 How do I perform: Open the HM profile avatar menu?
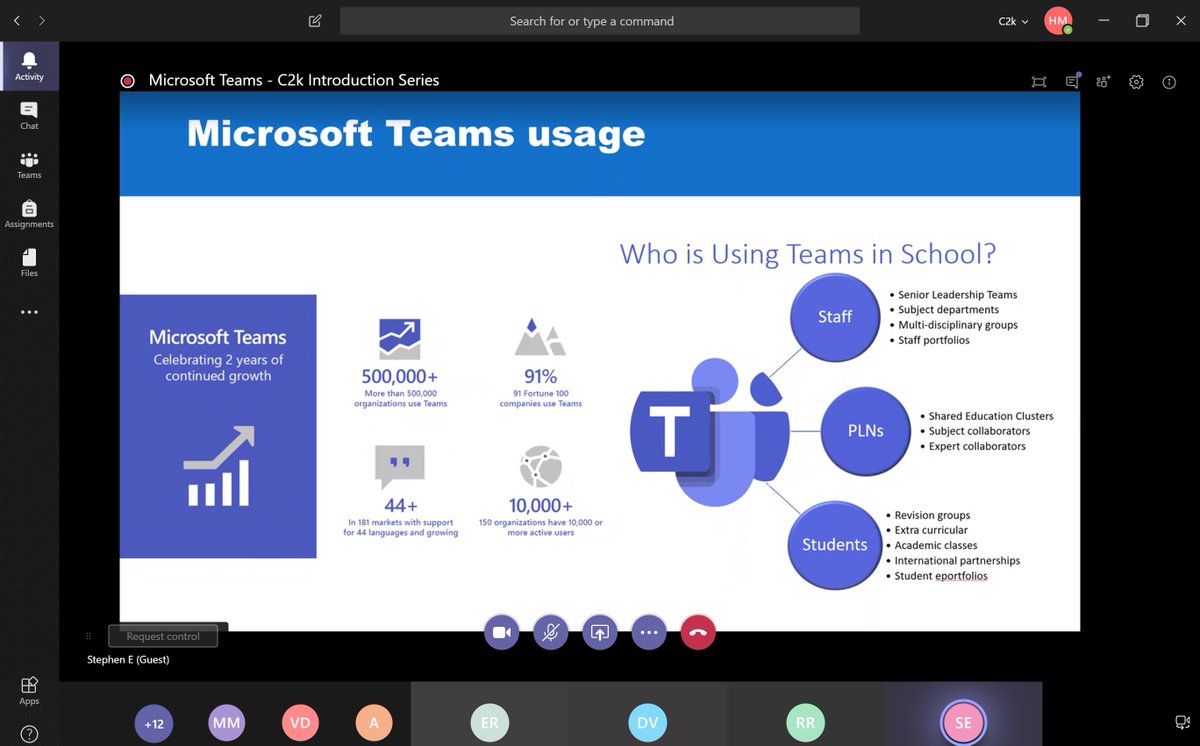click(1058, 20)
